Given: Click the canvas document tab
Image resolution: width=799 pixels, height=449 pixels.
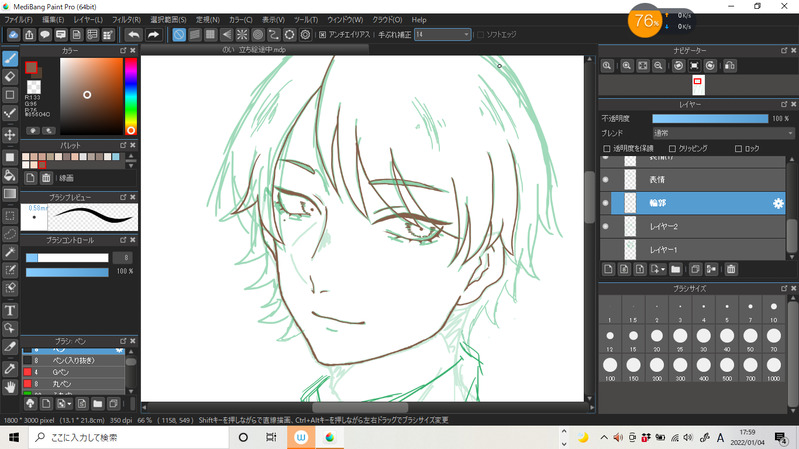Looking at the screenshot, I should 254,49.
